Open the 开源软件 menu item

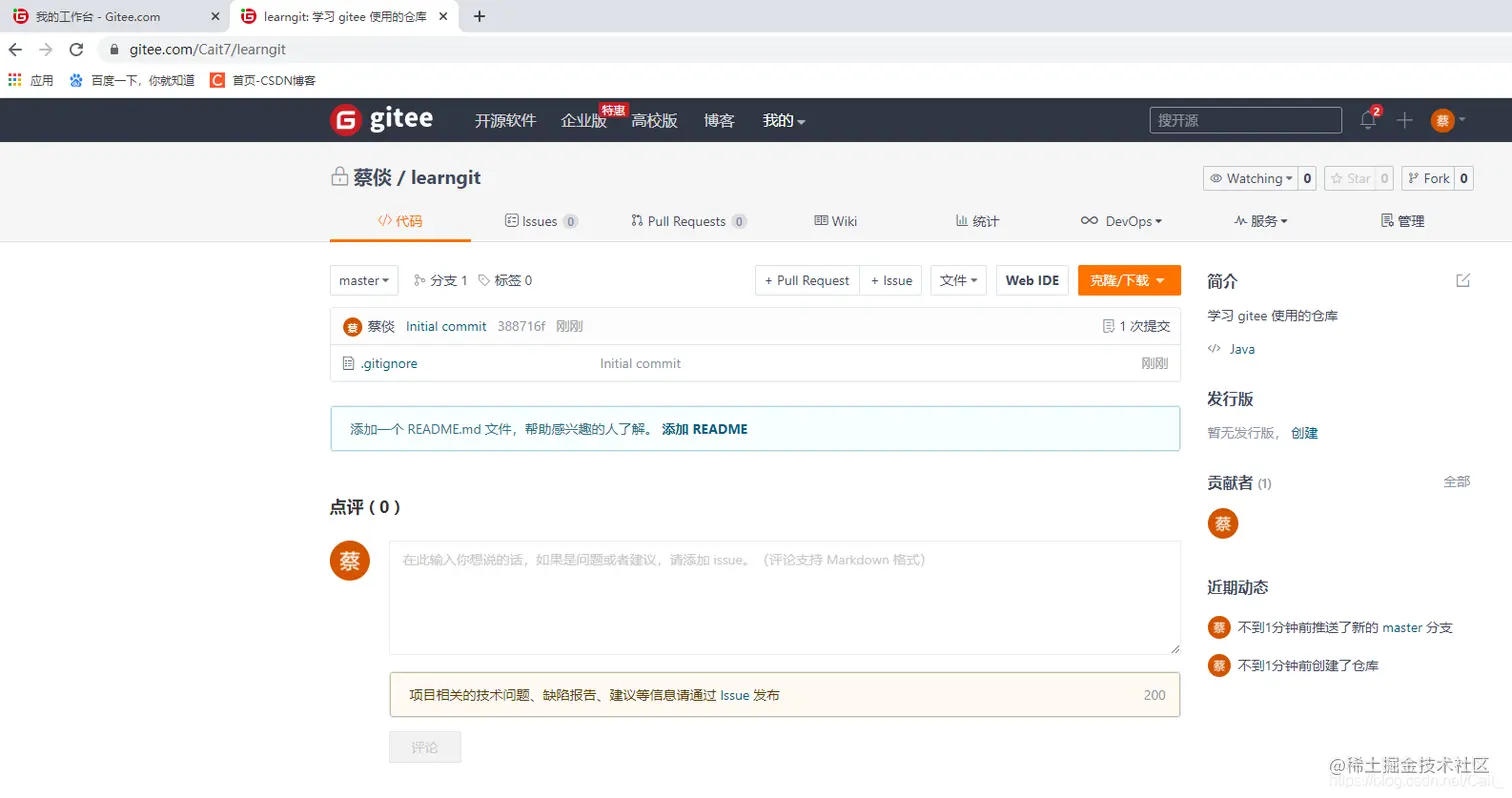pos(505,120)
